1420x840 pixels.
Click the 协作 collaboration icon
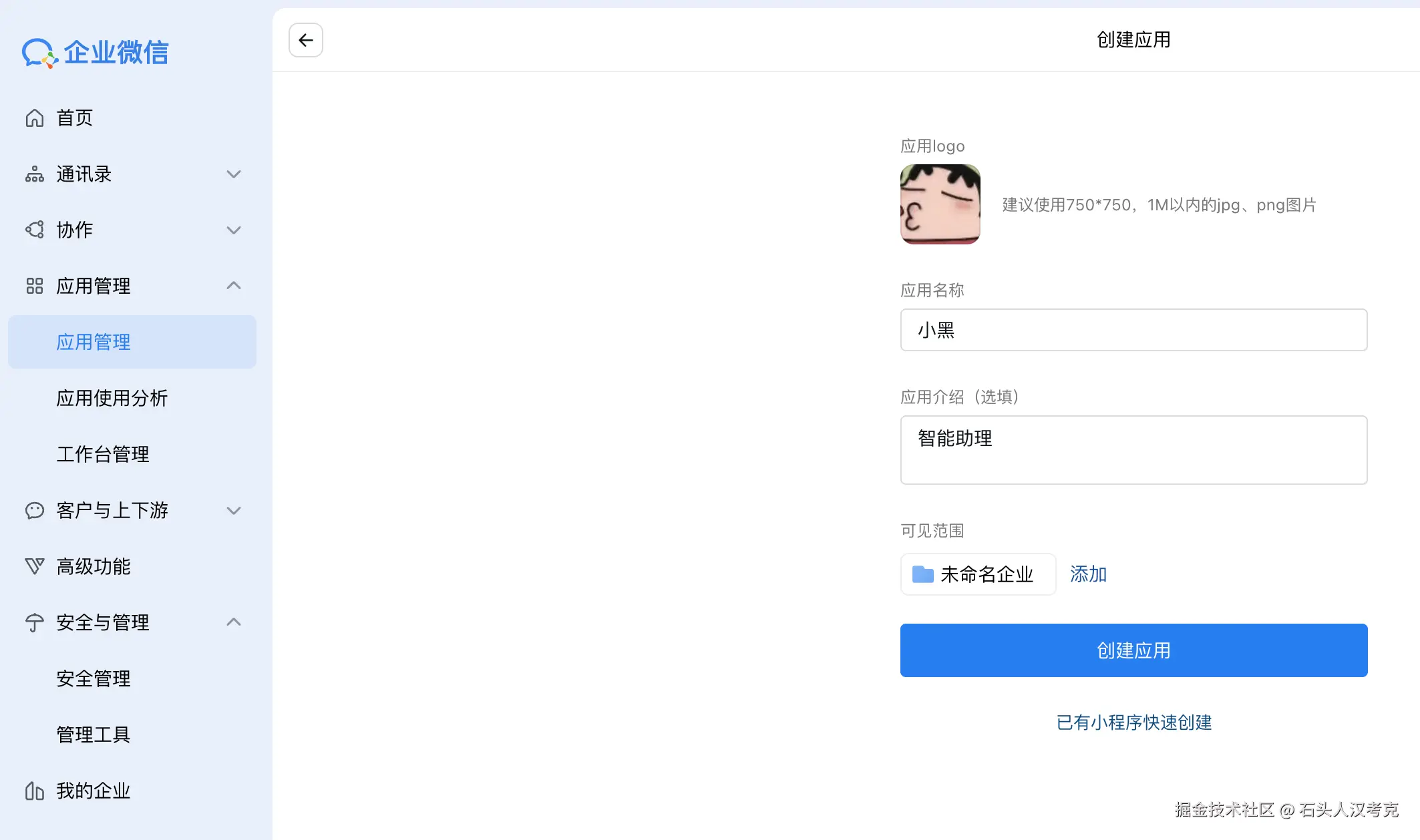coord(35,230)
